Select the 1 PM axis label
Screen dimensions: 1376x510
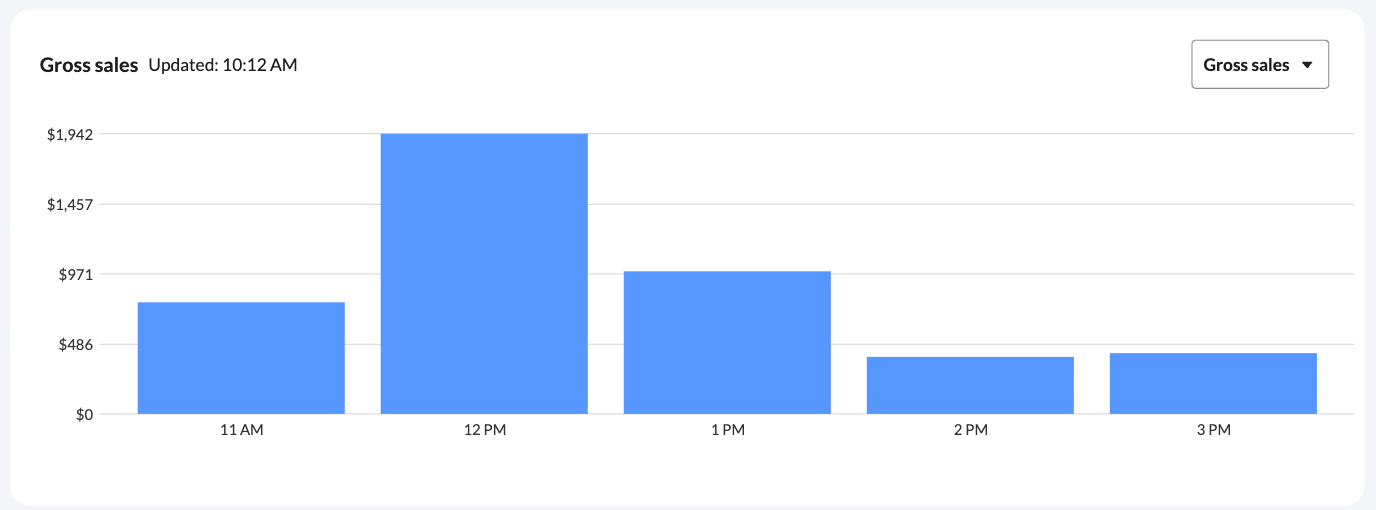pos(727,431)
